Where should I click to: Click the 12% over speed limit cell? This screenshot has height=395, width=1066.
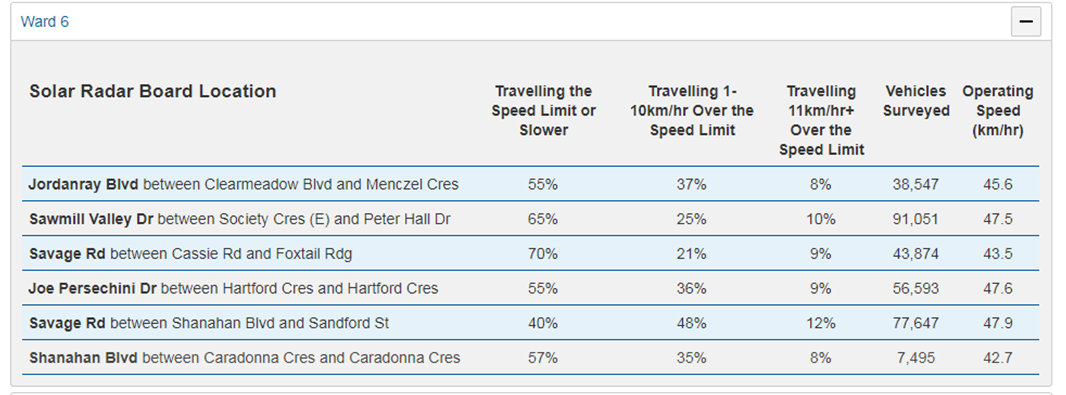pos(821,323)
